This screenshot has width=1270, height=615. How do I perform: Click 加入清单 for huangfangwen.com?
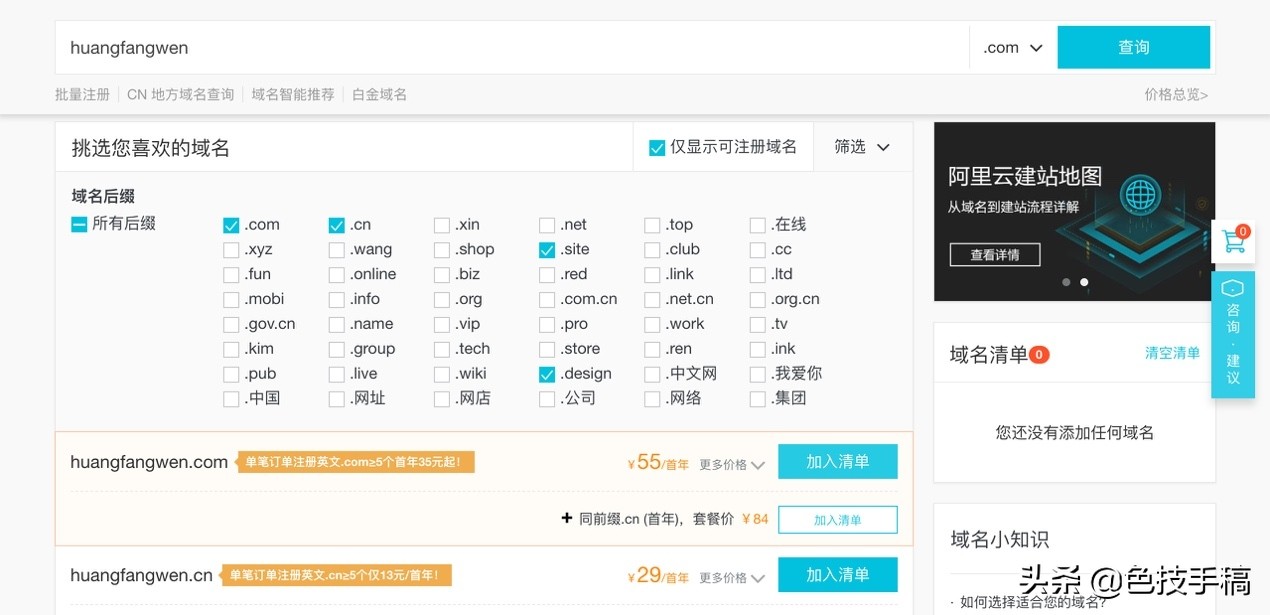[837, 462]
